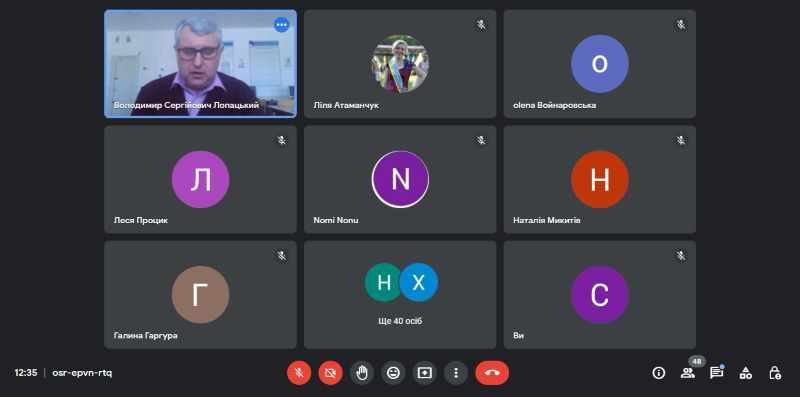Open host controls lock icon
Image resolution: width=800 pixels, height=397 pixels.
[x=774, y=373]
